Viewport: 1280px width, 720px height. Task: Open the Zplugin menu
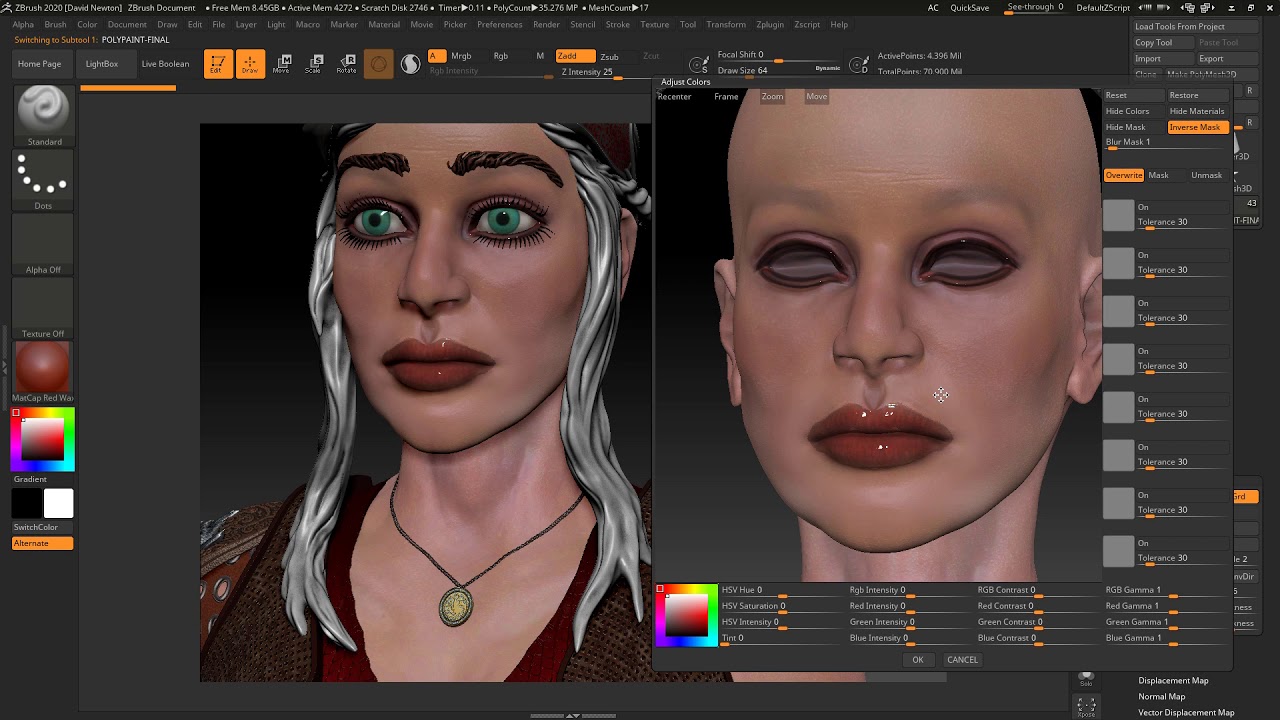coord(770,24)
